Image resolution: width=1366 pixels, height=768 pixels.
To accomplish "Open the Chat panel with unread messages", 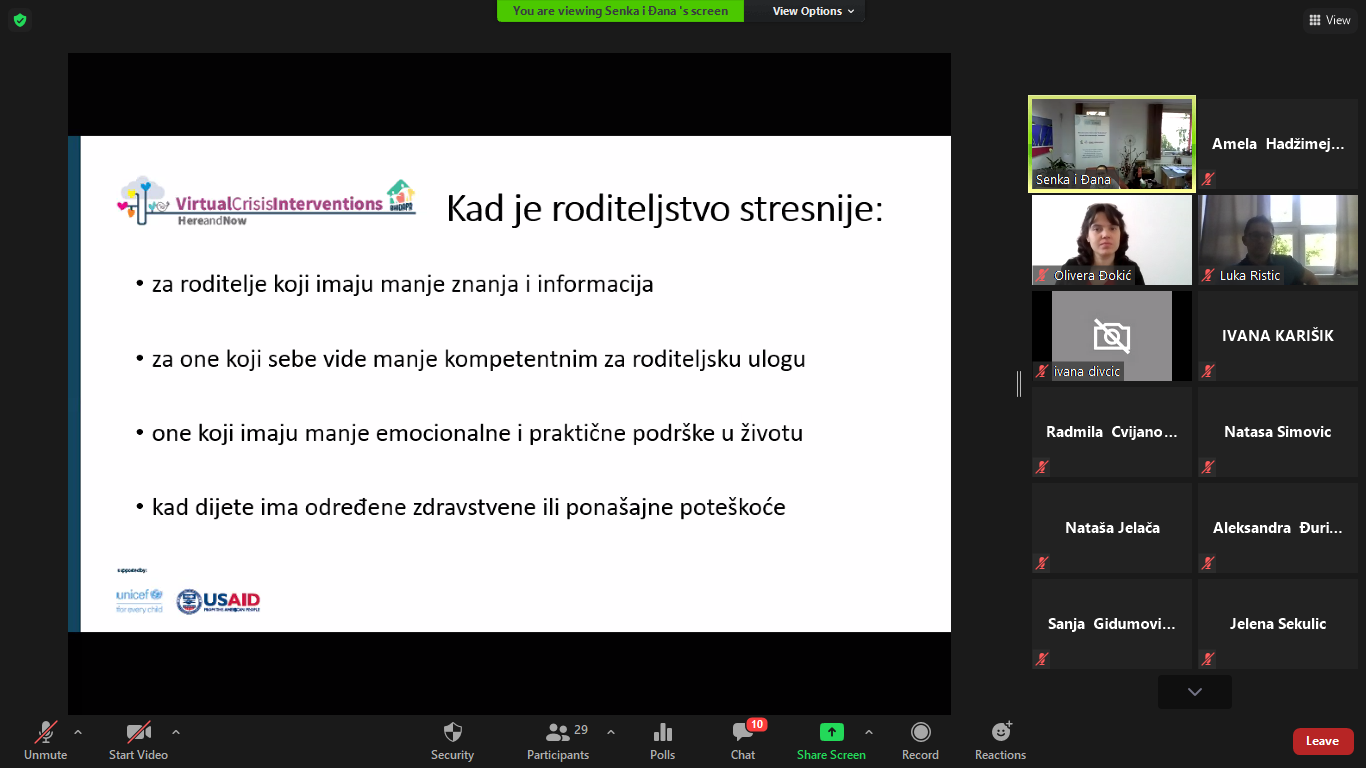I will [742, 741].
